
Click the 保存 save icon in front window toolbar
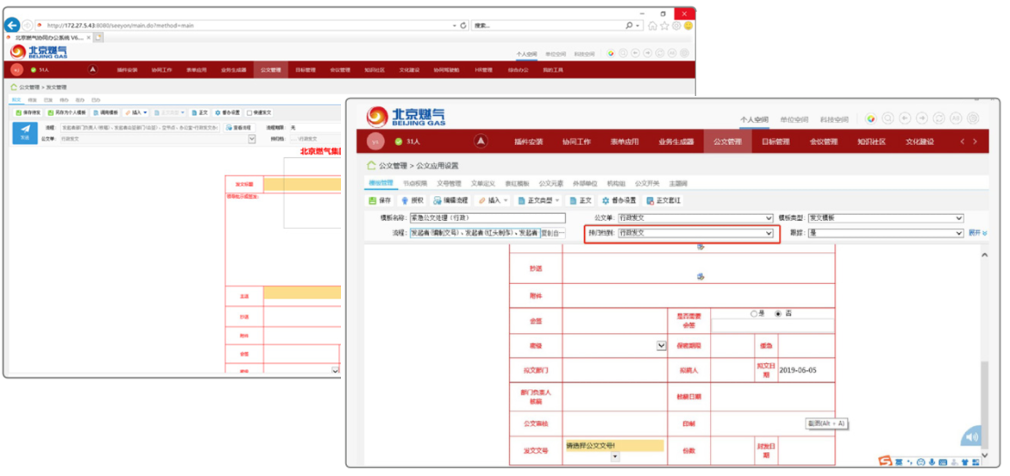(372, 200)
